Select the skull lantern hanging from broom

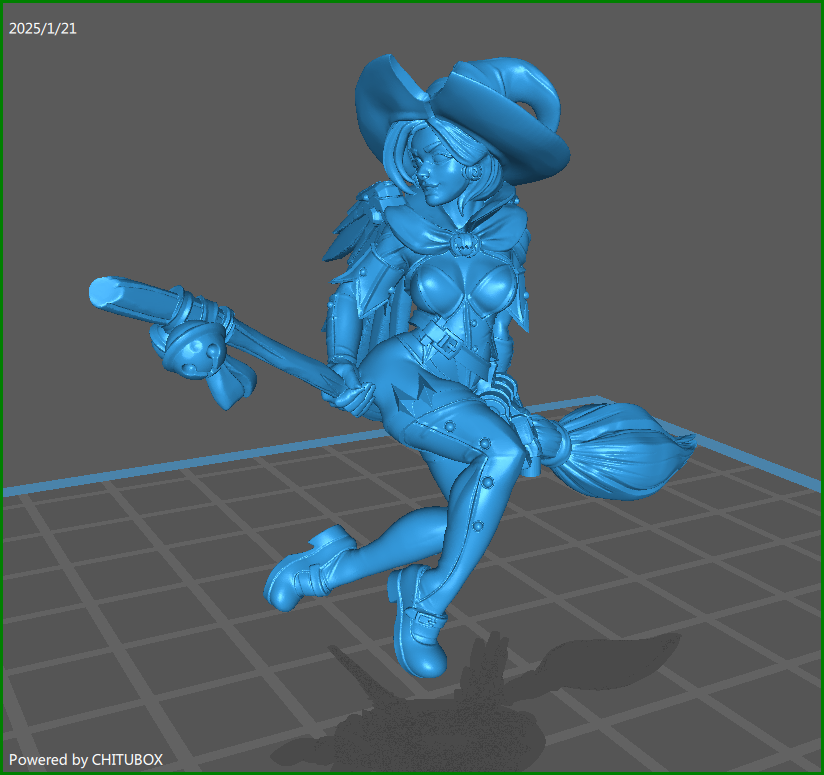coord(193,350)
